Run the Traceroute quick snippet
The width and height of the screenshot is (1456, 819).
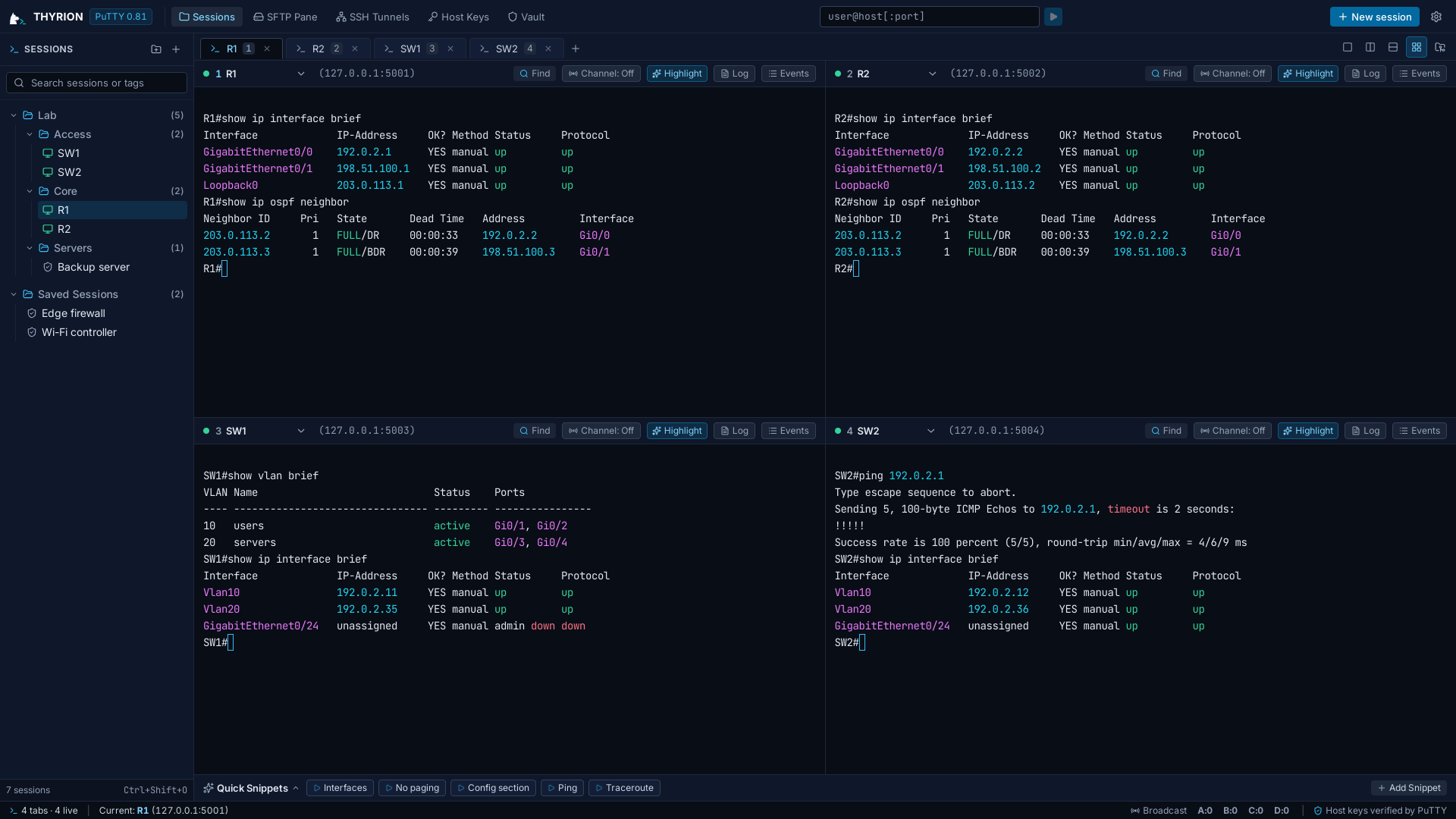(x=624, y=788)
